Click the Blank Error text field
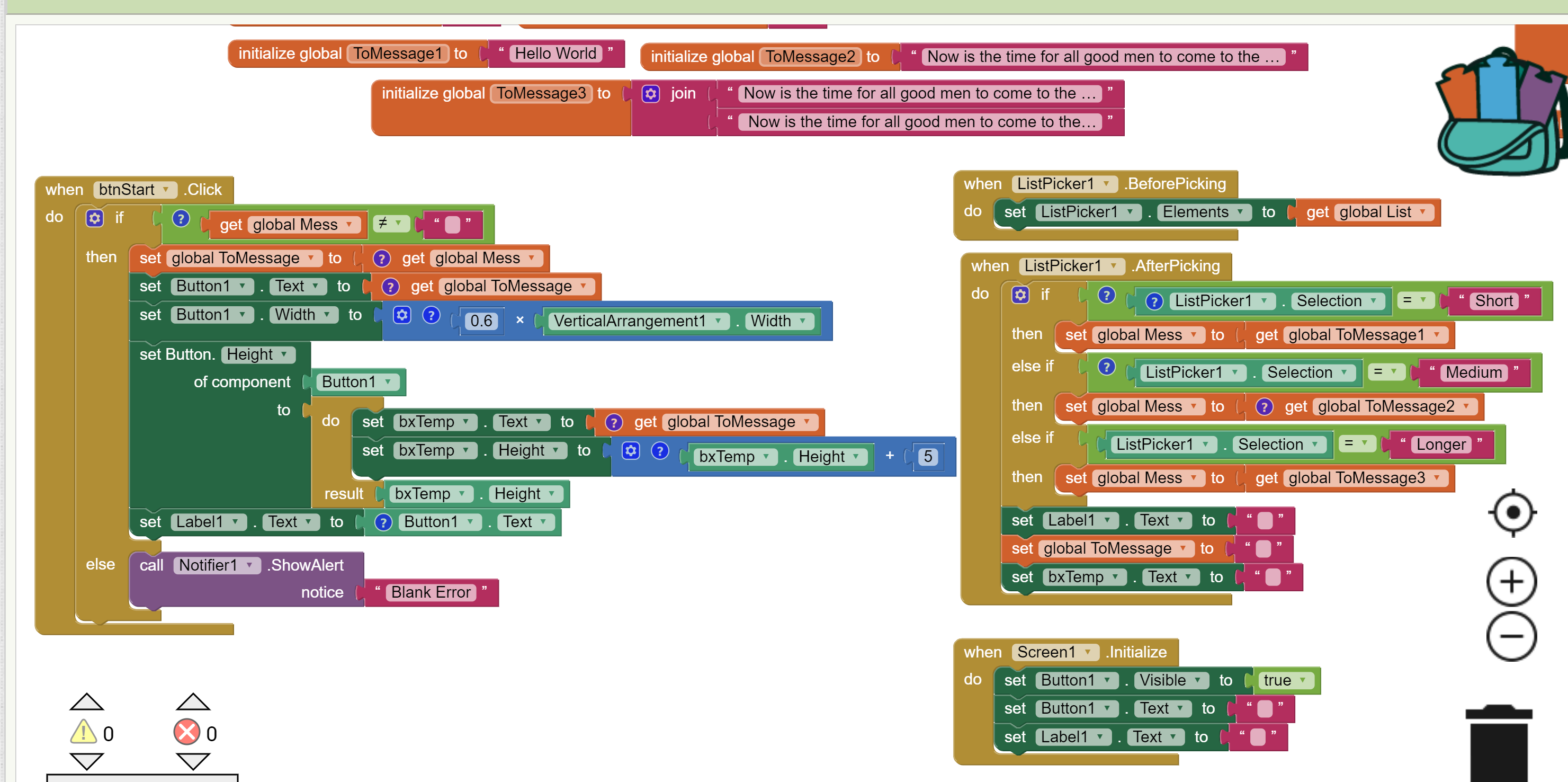This screenshot has height=782, width=1568. point(431,592)
